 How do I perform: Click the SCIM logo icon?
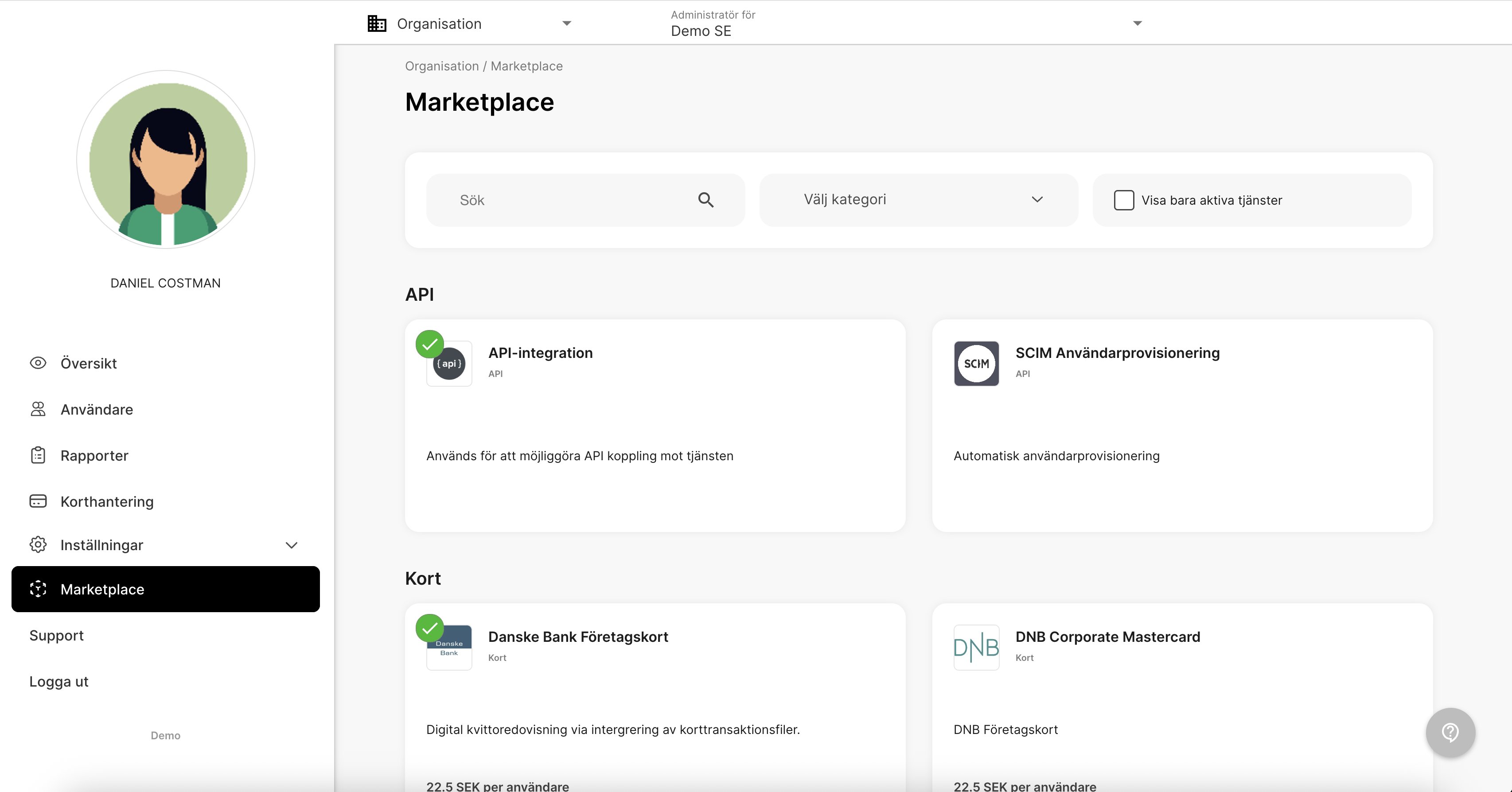coord(976,364)
